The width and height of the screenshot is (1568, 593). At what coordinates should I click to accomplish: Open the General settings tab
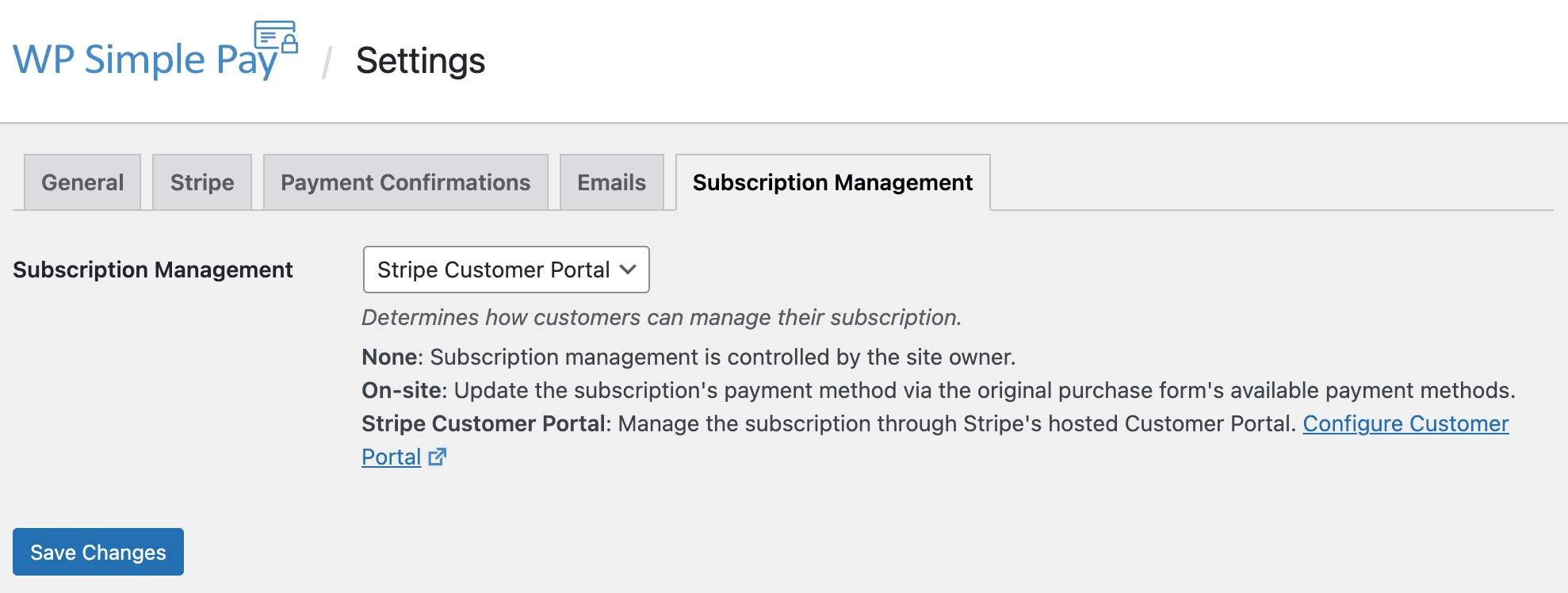(x=82, y=182)
